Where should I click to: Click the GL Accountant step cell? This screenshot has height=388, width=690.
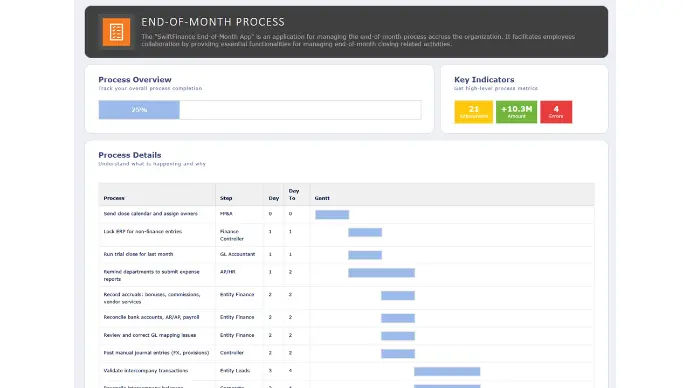pyautogui.click(x=238, y=254)
